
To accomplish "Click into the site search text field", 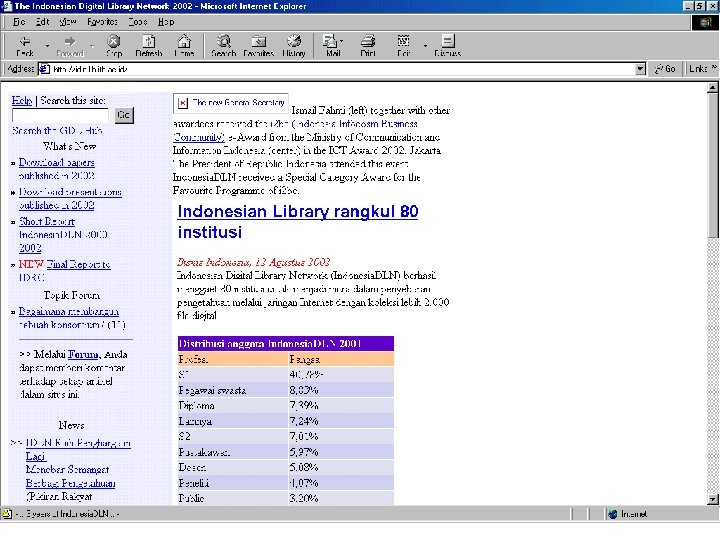I will pos(60,115).
